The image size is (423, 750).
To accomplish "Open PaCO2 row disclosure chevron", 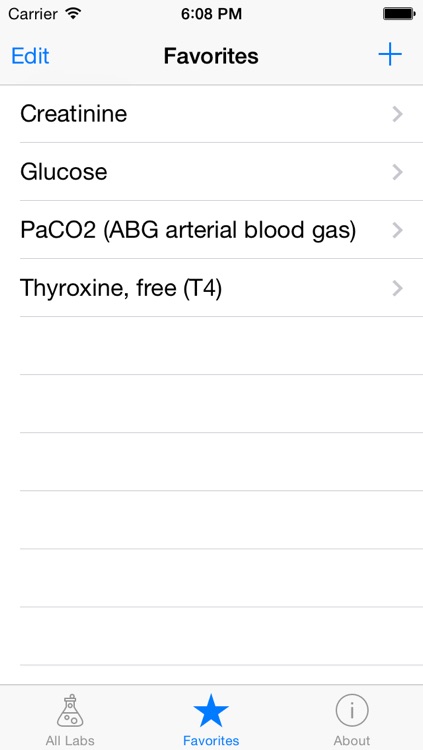I will pyautogui.click(x=397, y=230).
